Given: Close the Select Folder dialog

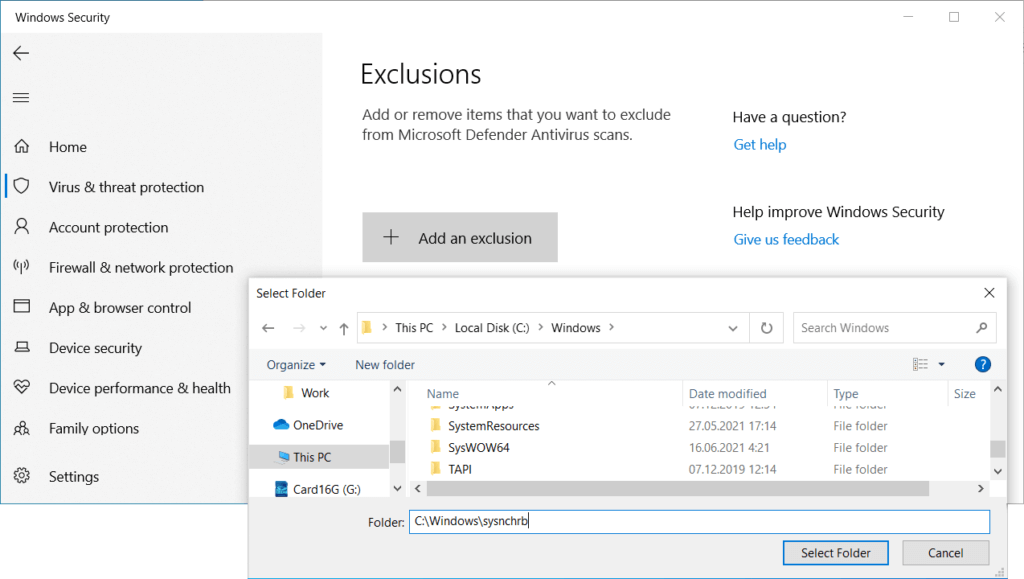Looking at the screenshot, I should click(989, 293).
